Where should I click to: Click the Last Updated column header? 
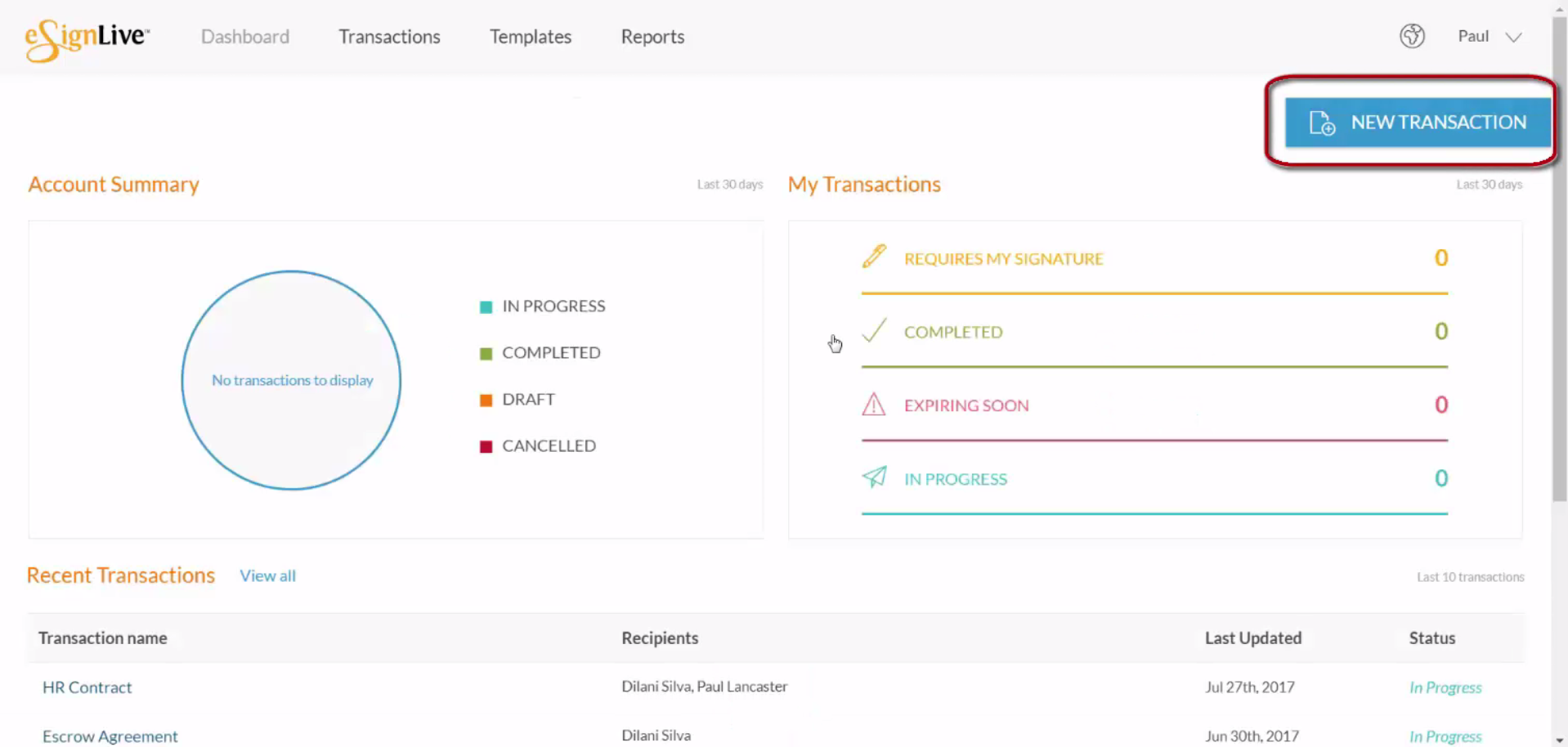click(1252, 638)
